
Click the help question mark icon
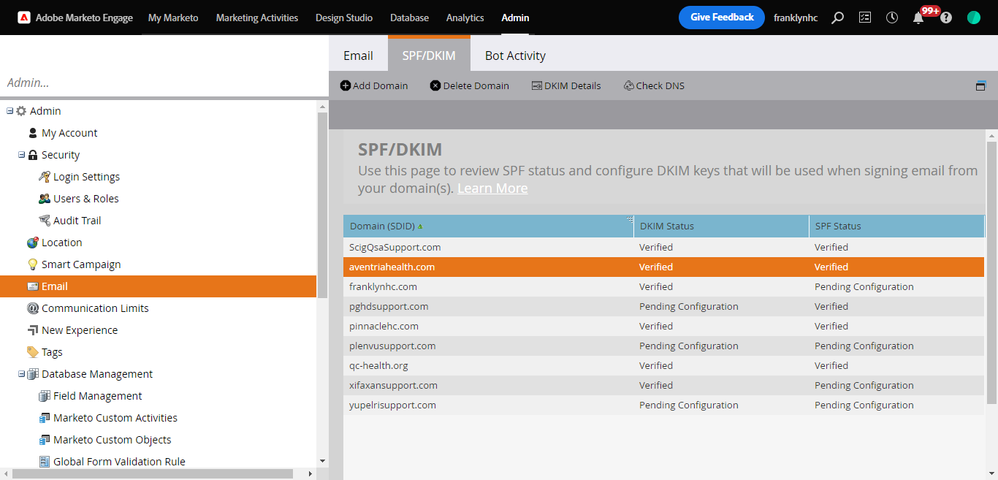tap(946, 18)
